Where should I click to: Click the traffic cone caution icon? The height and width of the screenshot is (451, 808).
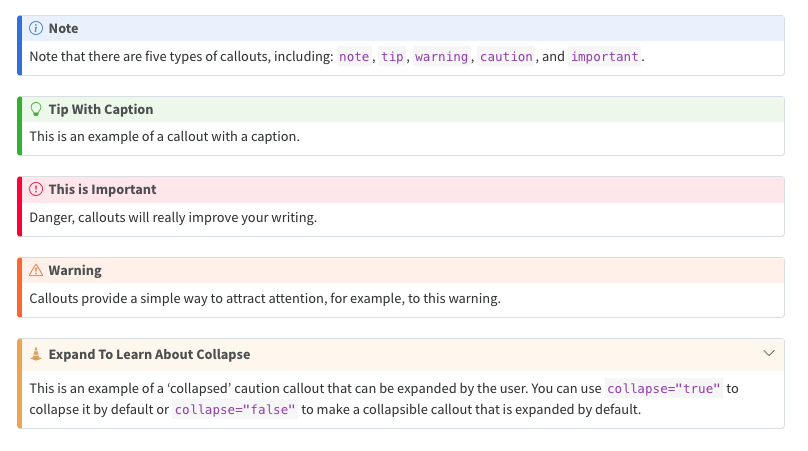coord(36,354)
